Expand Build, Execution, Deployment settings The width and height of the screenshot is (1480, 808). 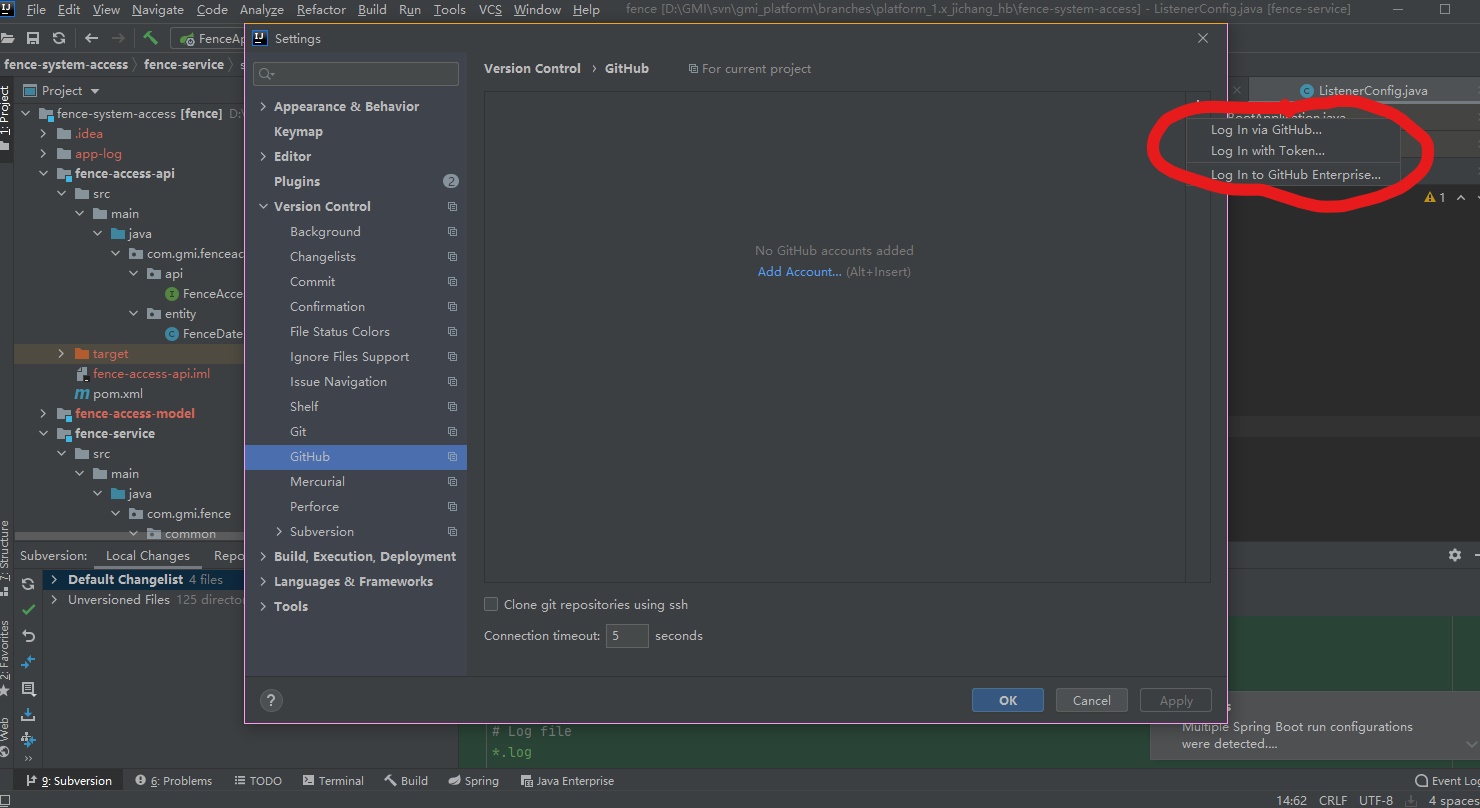[263, 556]
